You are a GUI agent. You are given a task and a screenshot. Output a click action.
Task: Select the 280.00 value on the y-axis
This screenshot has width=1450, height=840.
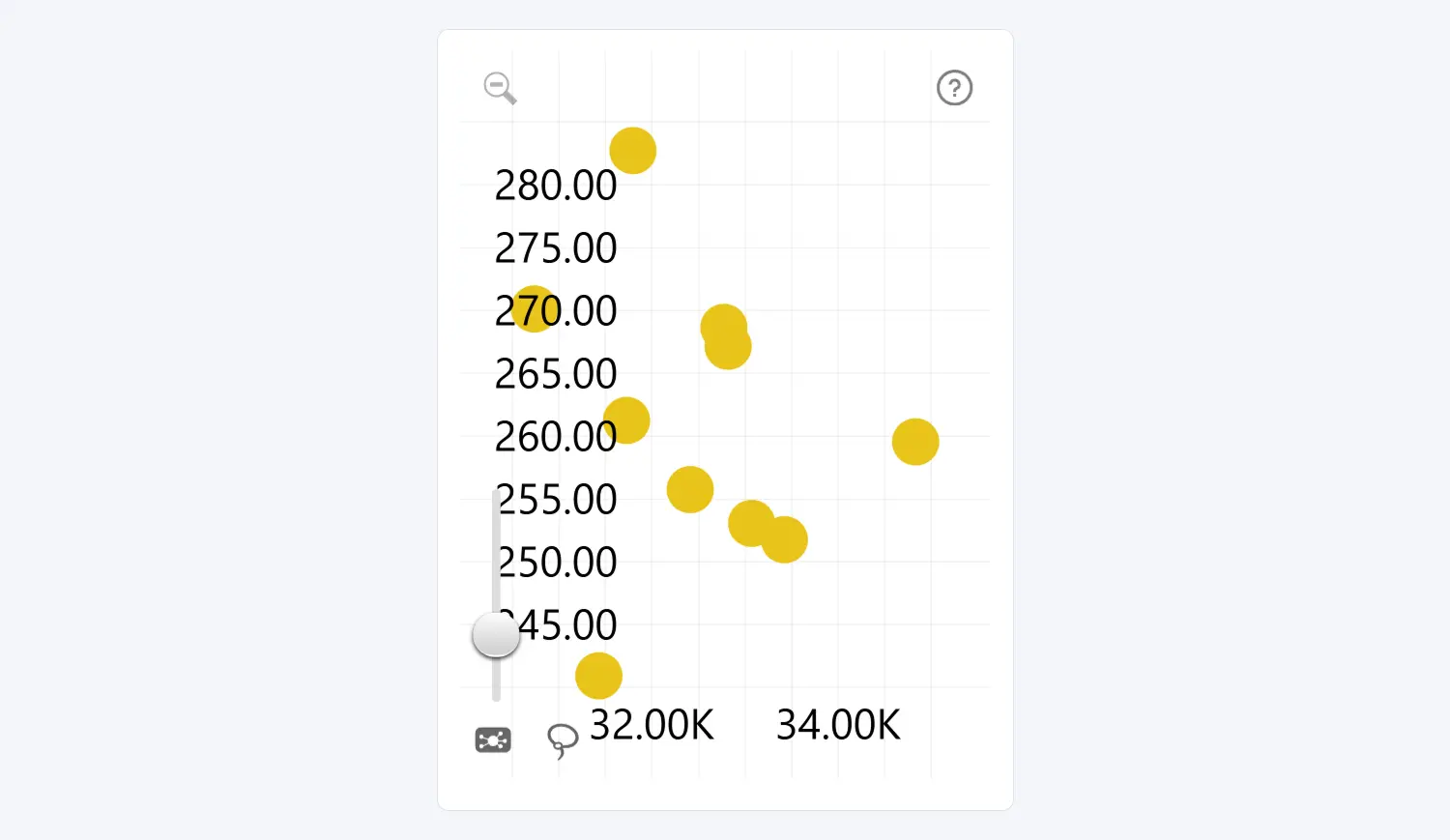click(555, 186)
